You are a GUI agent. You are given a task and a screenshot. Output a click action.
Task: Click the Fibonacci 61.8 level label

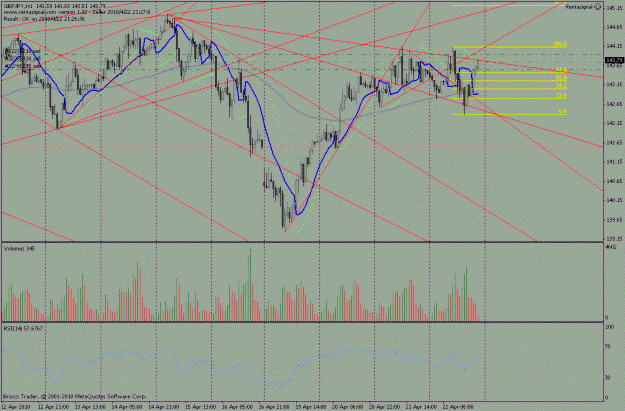(x=561, y=70)
